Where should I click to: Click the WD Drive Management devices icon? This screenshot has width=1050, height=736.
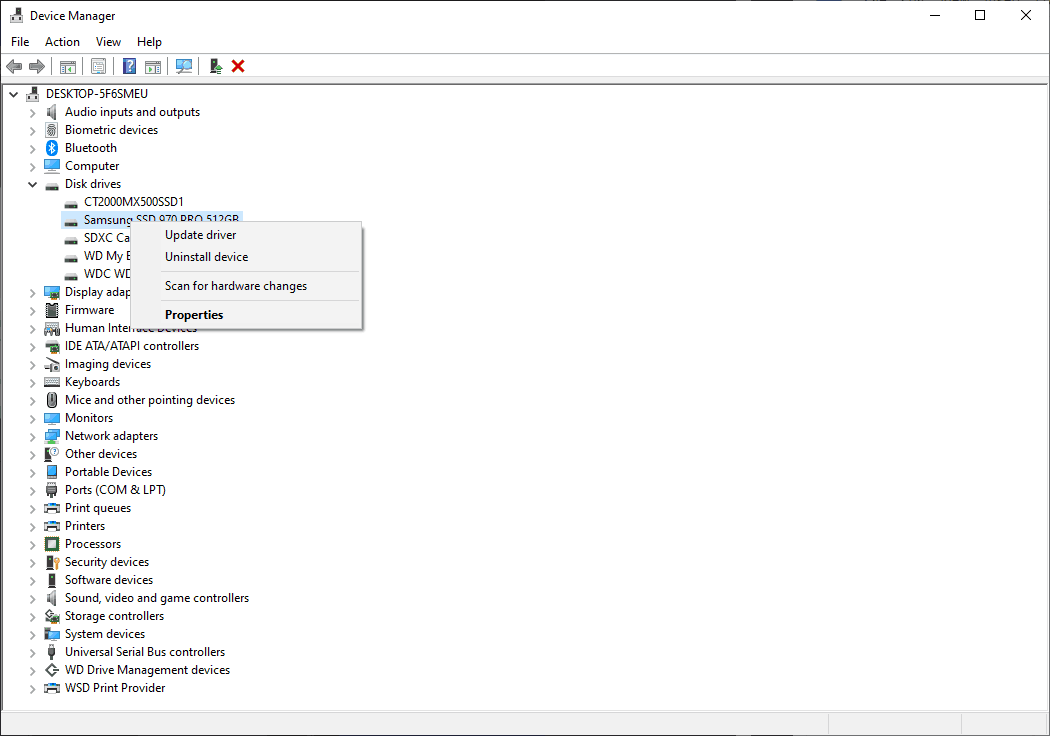[52, 670]
